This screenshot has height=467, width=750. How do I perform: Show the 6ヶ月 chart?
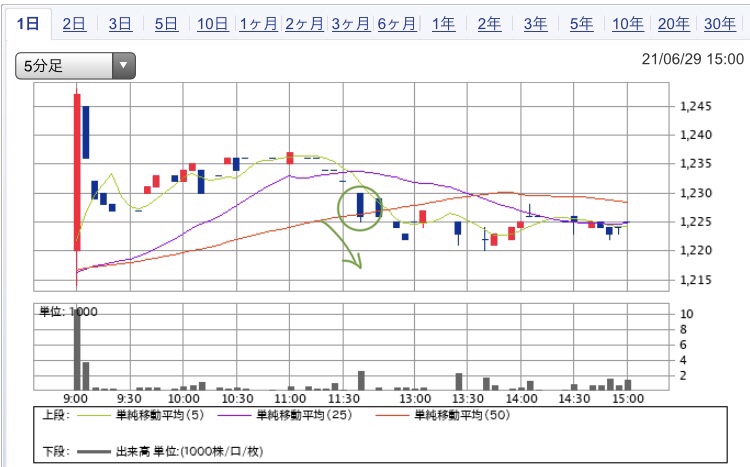point(397,23)
